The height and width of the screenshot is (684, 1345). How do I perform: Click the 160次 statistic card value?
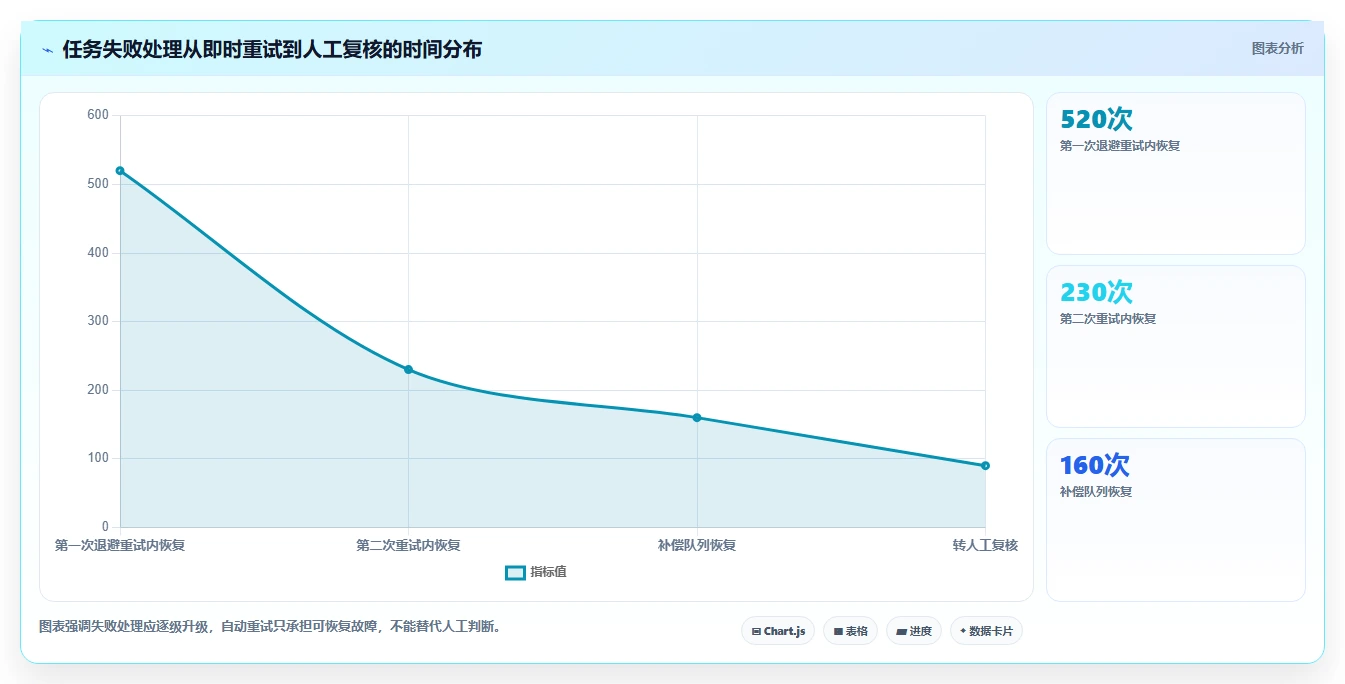1094,466
